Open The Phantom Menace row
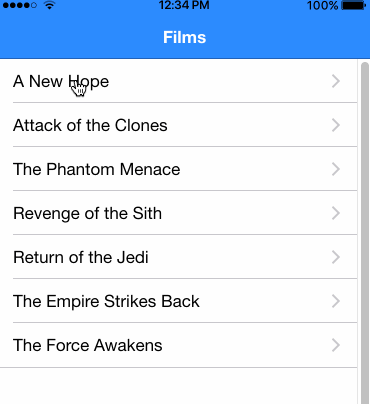 (178, 169)
